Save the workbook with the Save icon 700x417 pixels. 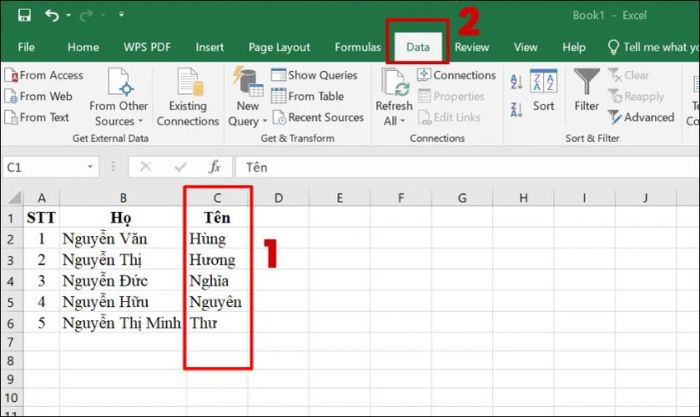pyautogui.click(x=24, y=15)
